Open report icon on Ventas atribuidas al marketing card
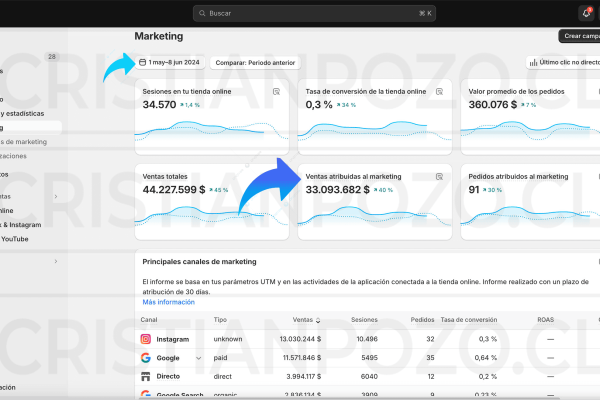Screen dimensions: 600x400 point(440,175)
